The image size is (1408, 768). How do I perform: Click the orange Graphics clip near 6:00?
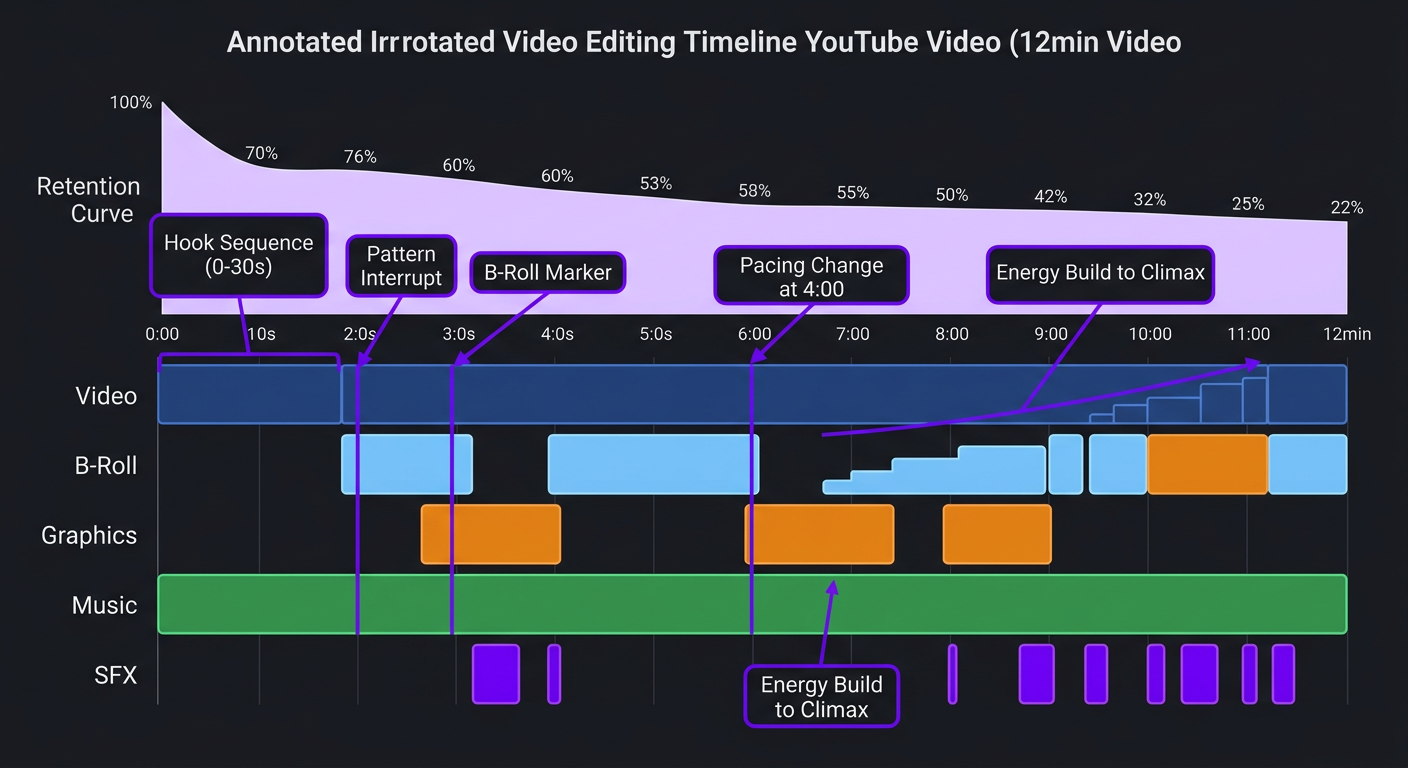820,534
